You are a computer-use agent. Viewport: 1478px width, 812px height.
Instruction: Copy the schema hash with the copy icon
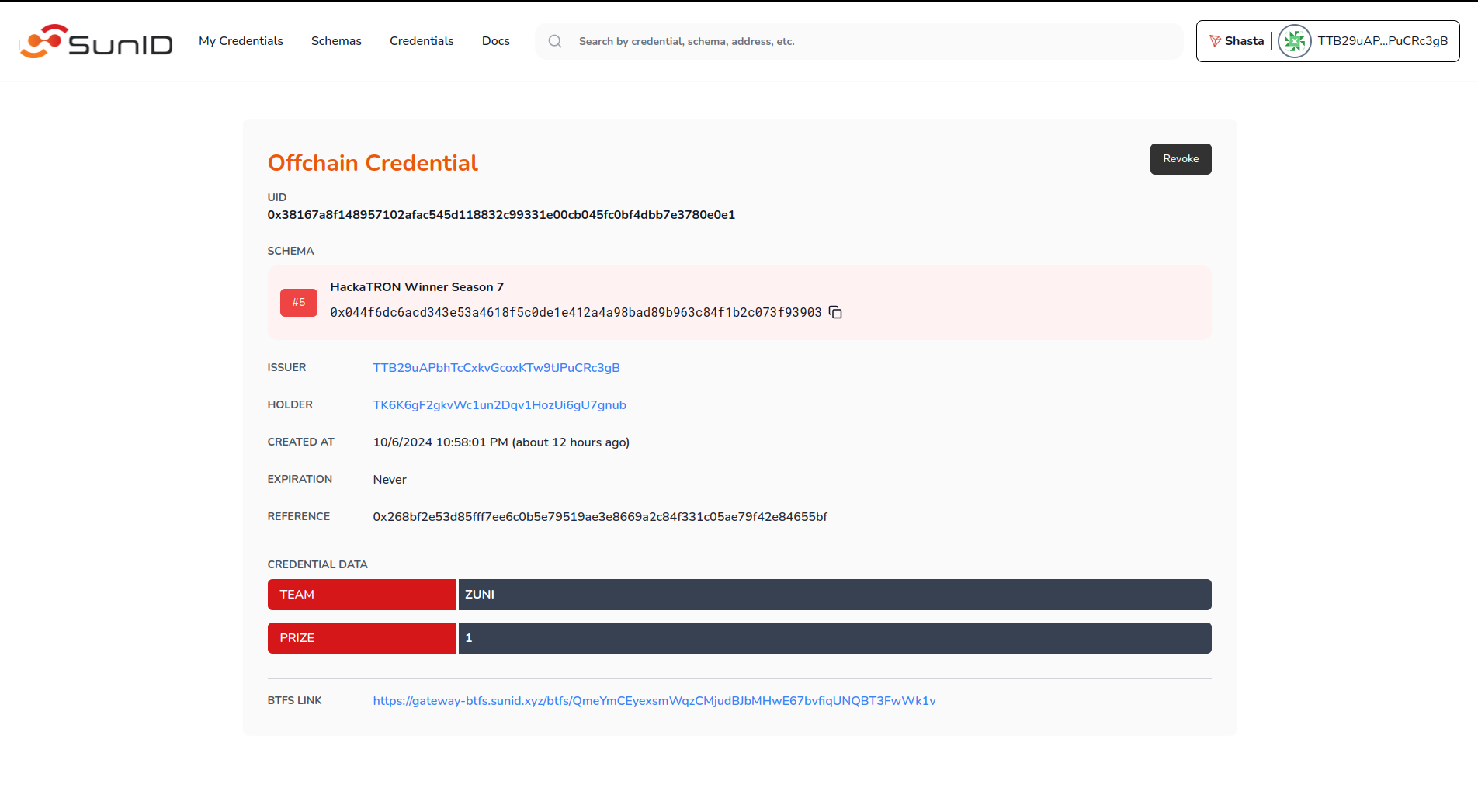[835, 312]
